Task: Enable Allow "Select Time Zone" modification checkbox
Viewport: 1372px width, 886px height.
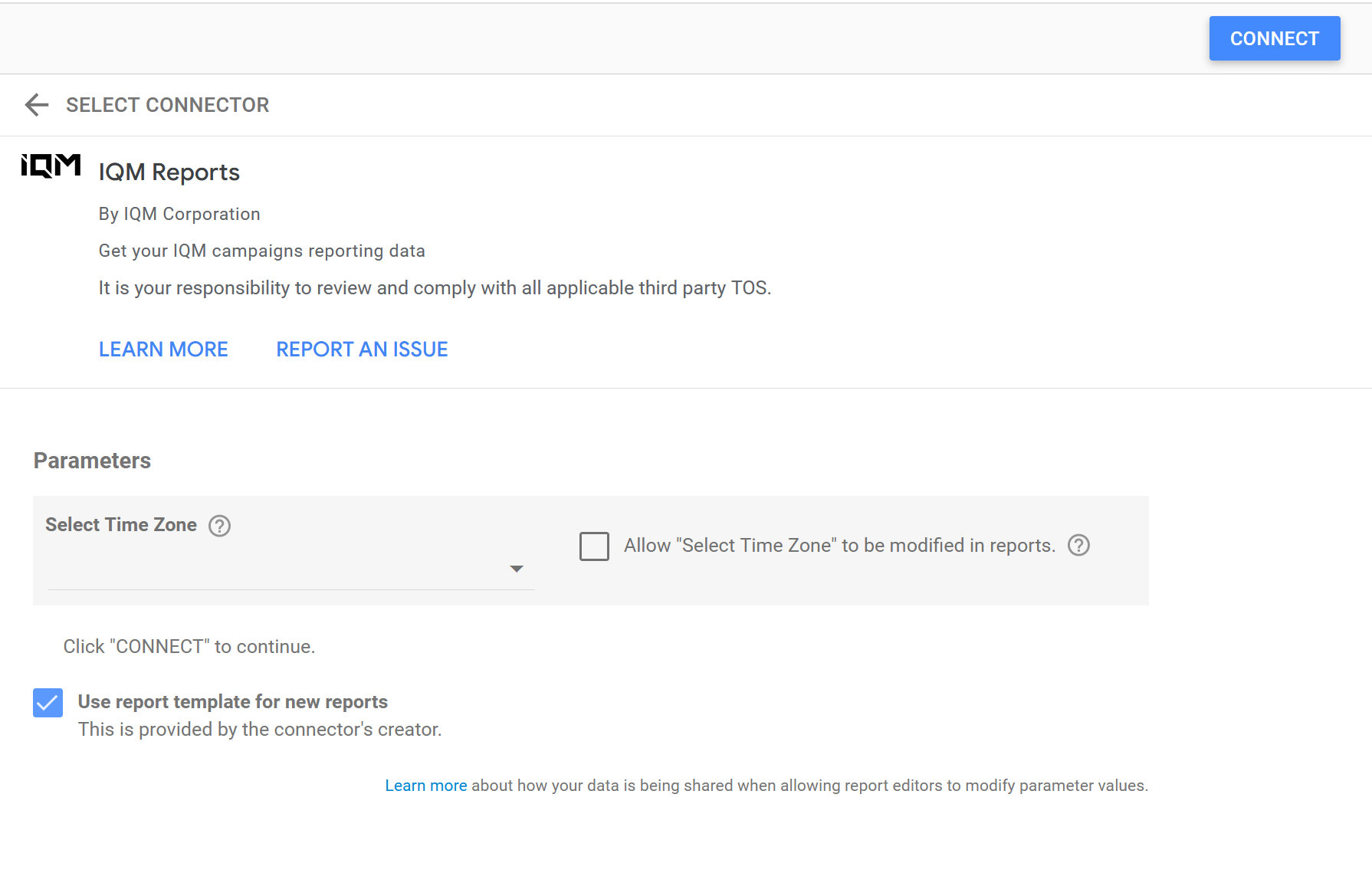Action: click(x=594, y=546)
